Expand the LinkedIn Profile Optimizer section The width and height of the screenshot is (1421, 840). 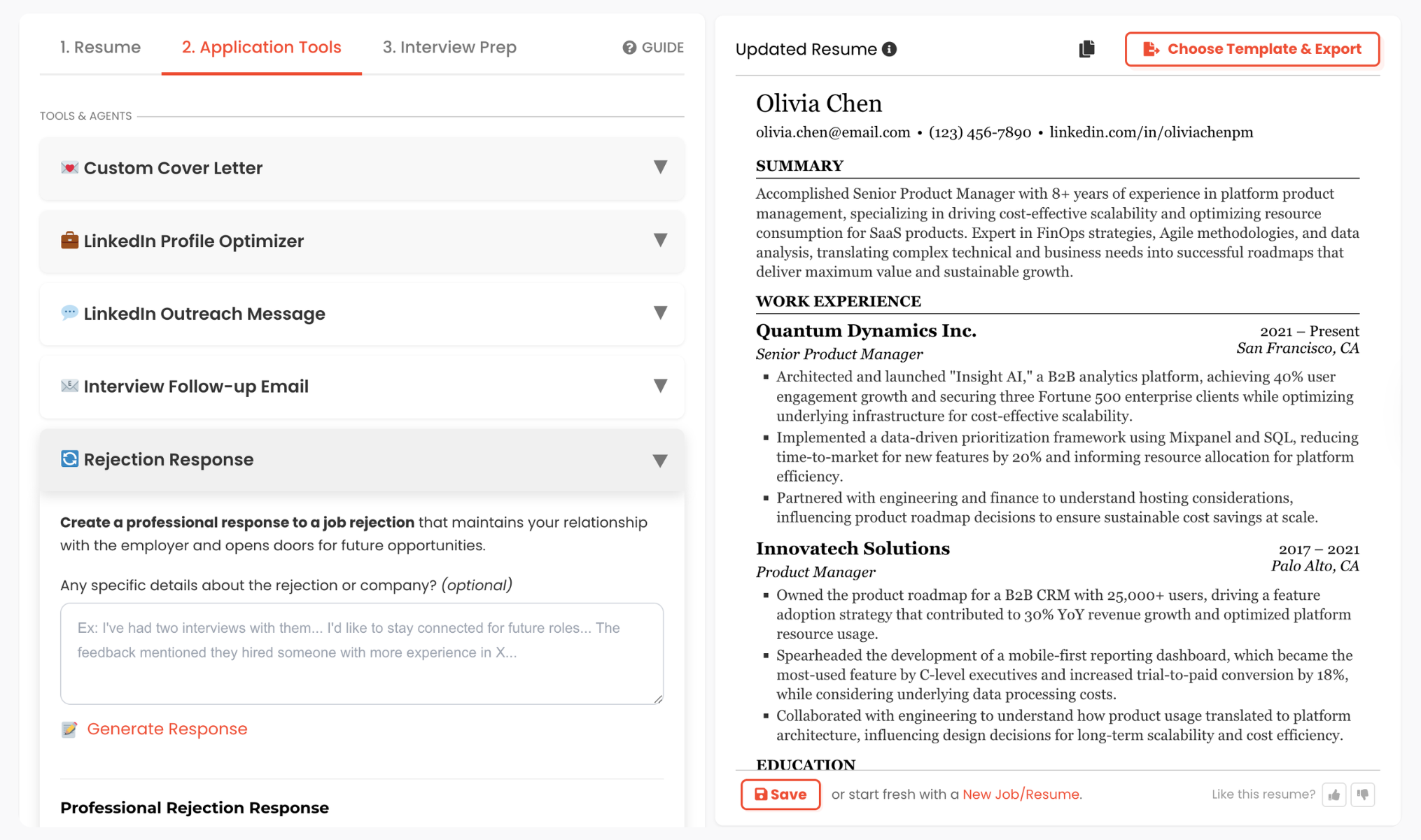pyautogui.click(x=659, y=241)
